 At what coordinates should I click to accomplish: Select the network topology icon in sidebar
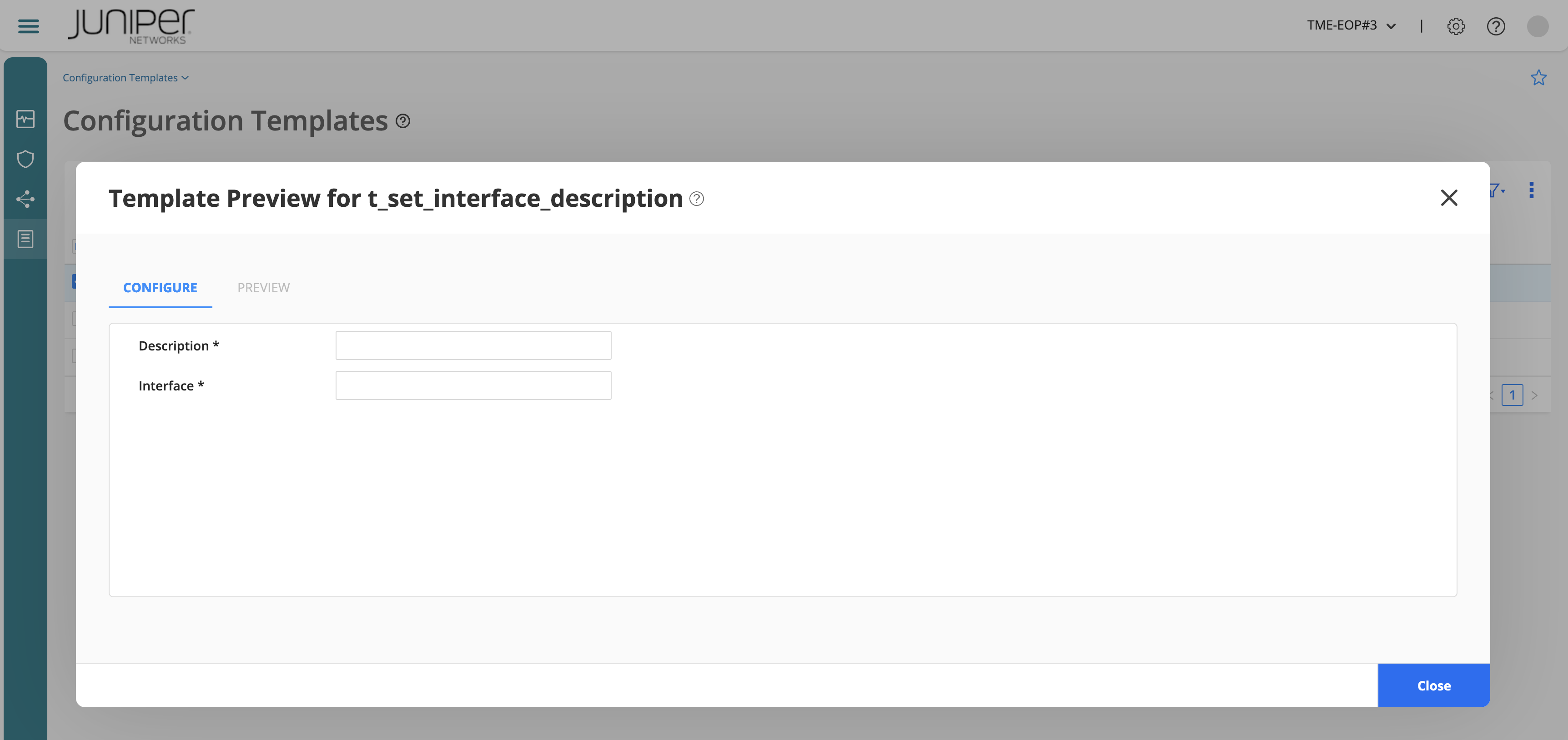25,199
